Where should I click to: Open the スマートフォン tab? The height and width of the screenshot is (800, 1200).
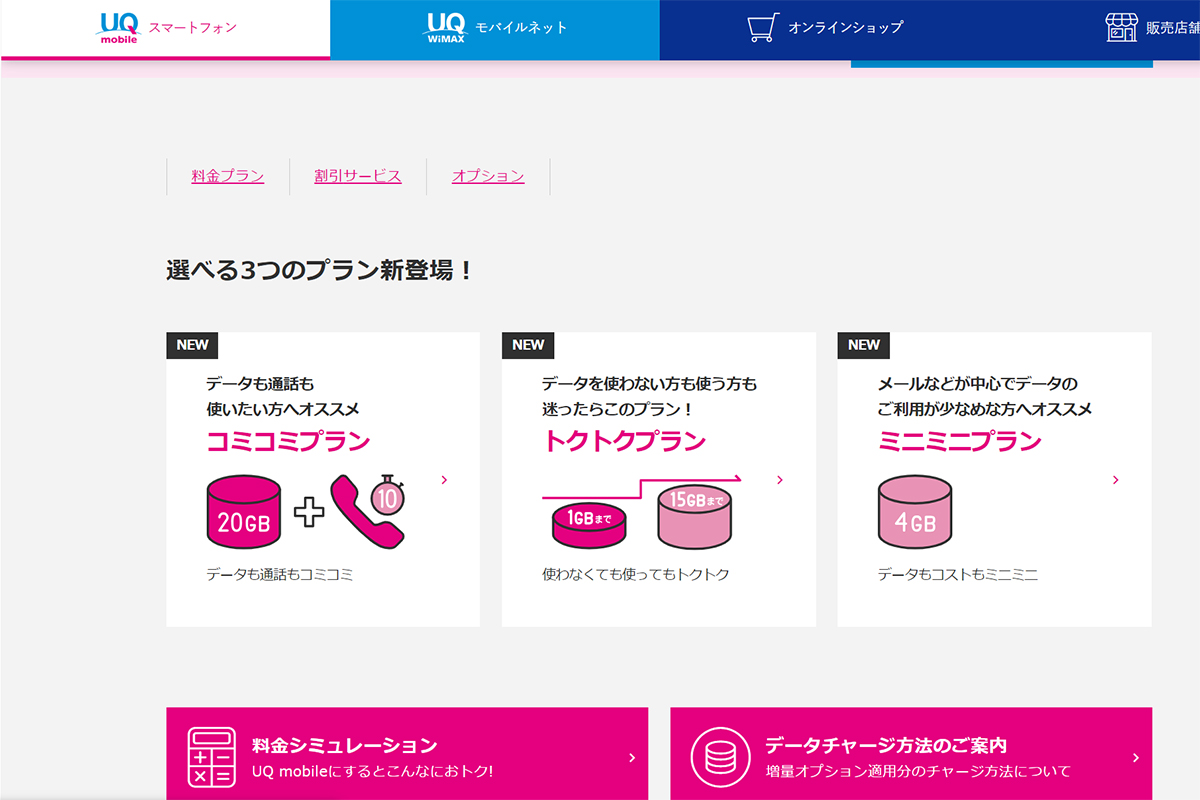point(165,29)
